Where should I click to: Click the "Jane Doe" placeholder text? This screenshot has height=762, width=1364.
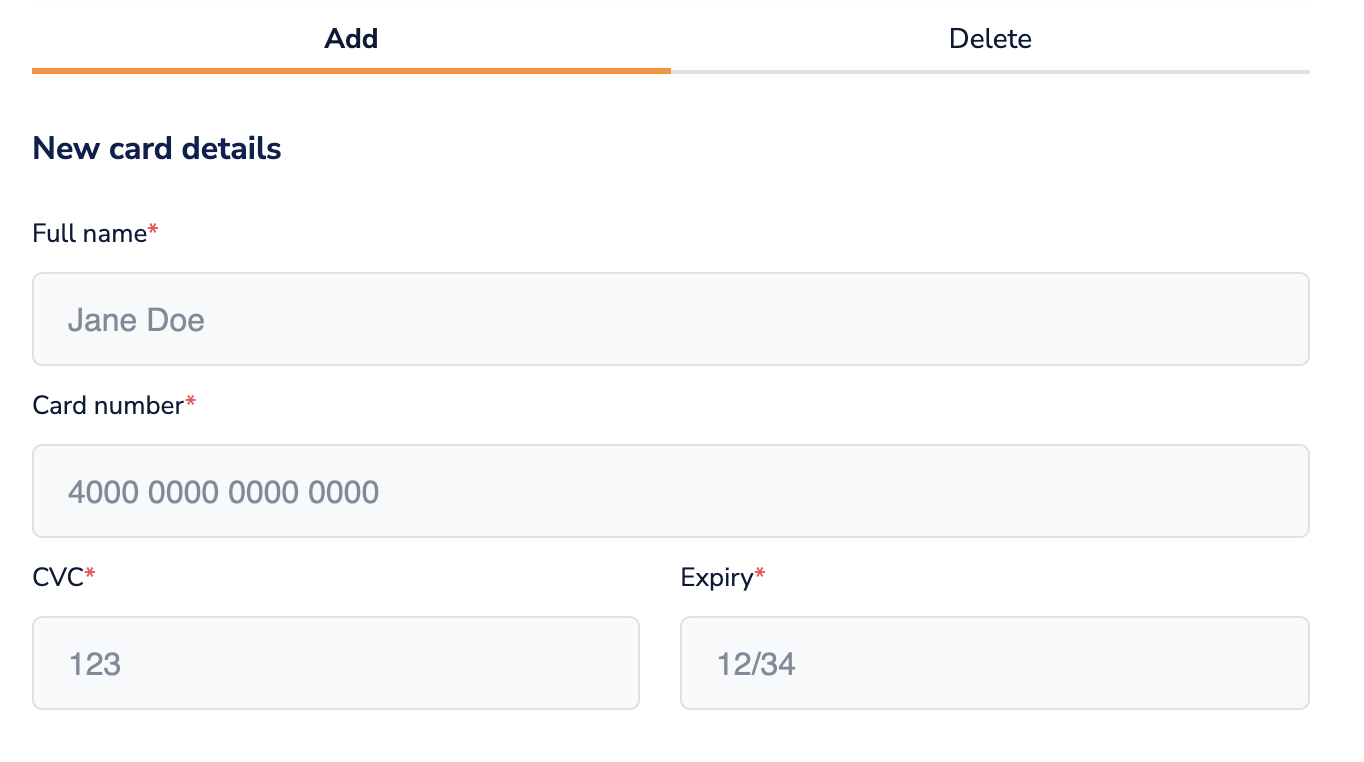[136, 320]
